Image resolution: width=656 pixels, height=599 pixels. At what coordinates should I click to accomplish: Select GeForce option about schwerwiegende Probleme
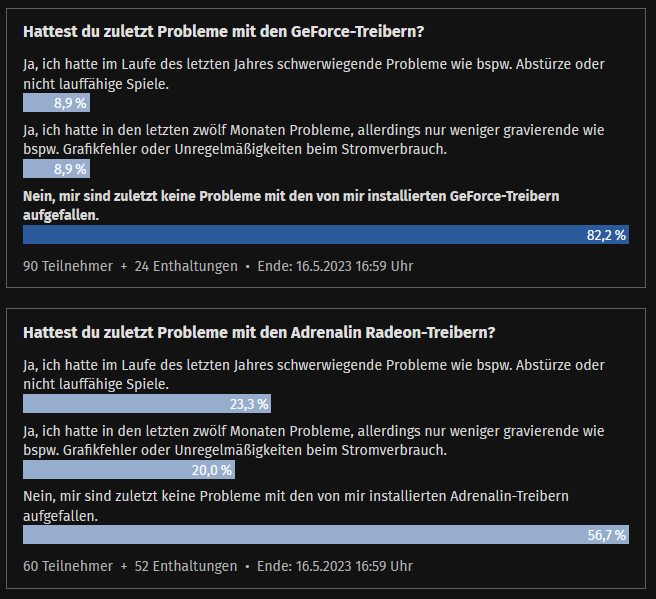[x=314, y=74]
